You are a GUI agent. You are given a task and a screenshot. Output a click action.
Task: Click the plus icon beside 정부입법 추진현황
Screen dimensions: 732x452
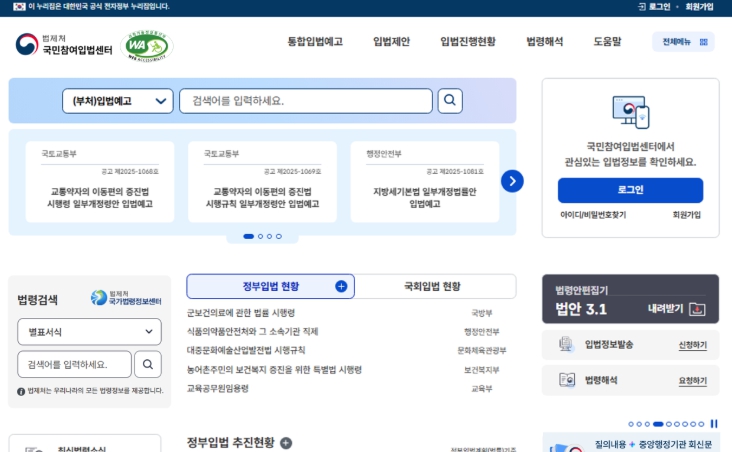coord(286,443)
